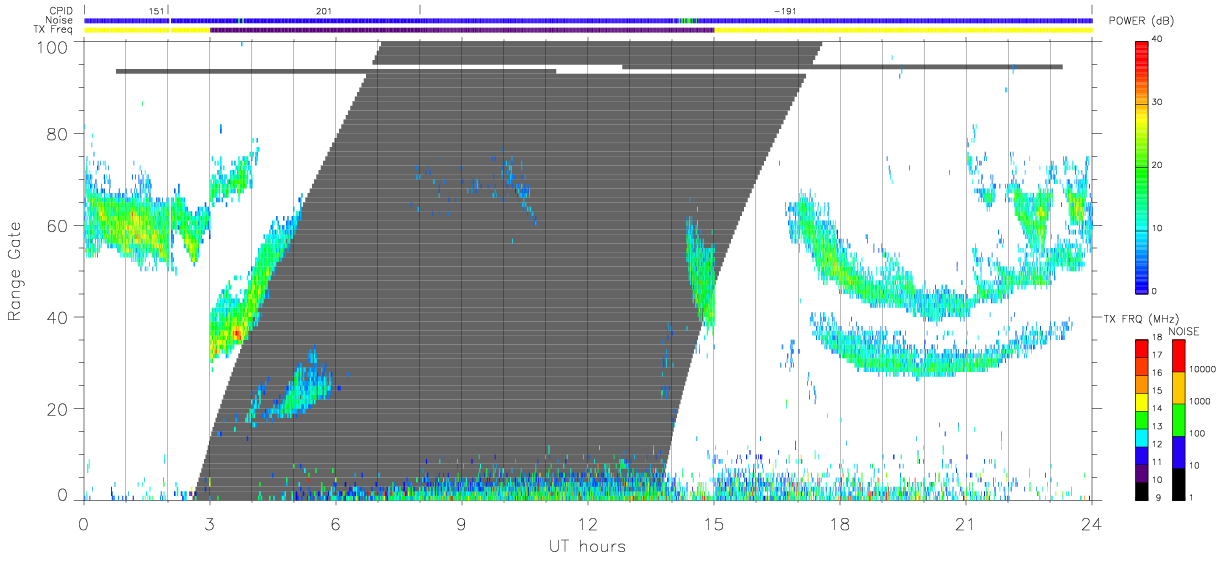
Task: Click the 20 tick on the power colorbar
Action: pyautogui.click(x=1159, y=165)
